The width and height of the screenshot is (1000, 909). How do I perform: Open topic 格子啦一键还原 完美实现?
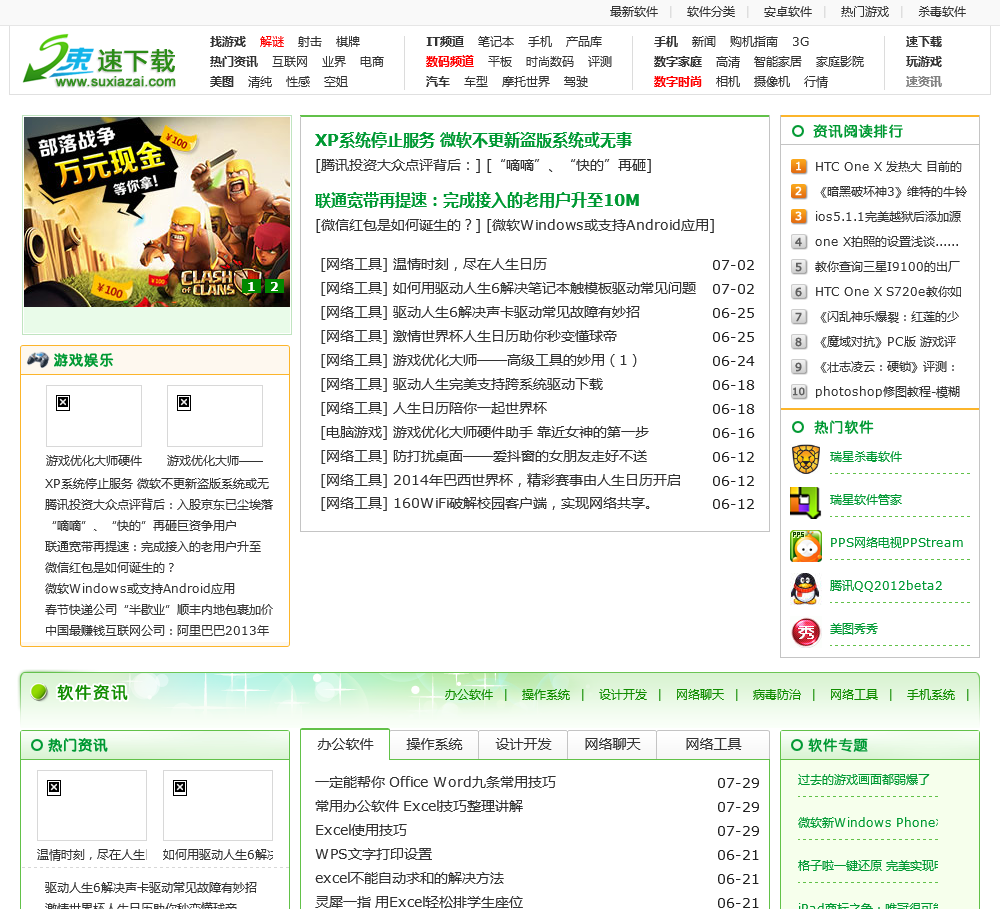pyautogui.click(x=867, y=866)
